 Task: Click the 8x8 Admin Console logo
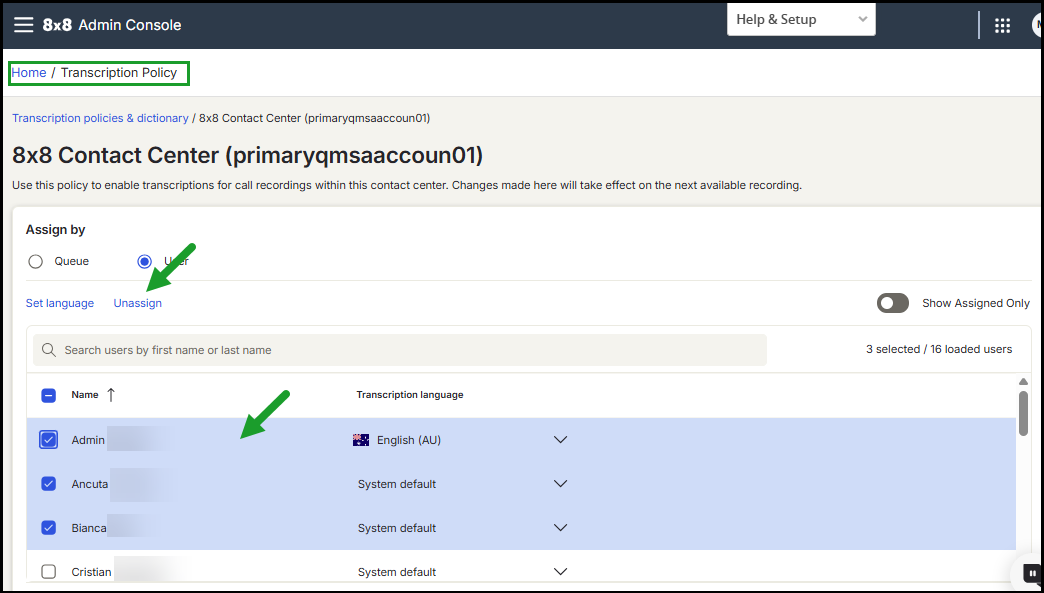pyautogui.click(x=112, y=25)
